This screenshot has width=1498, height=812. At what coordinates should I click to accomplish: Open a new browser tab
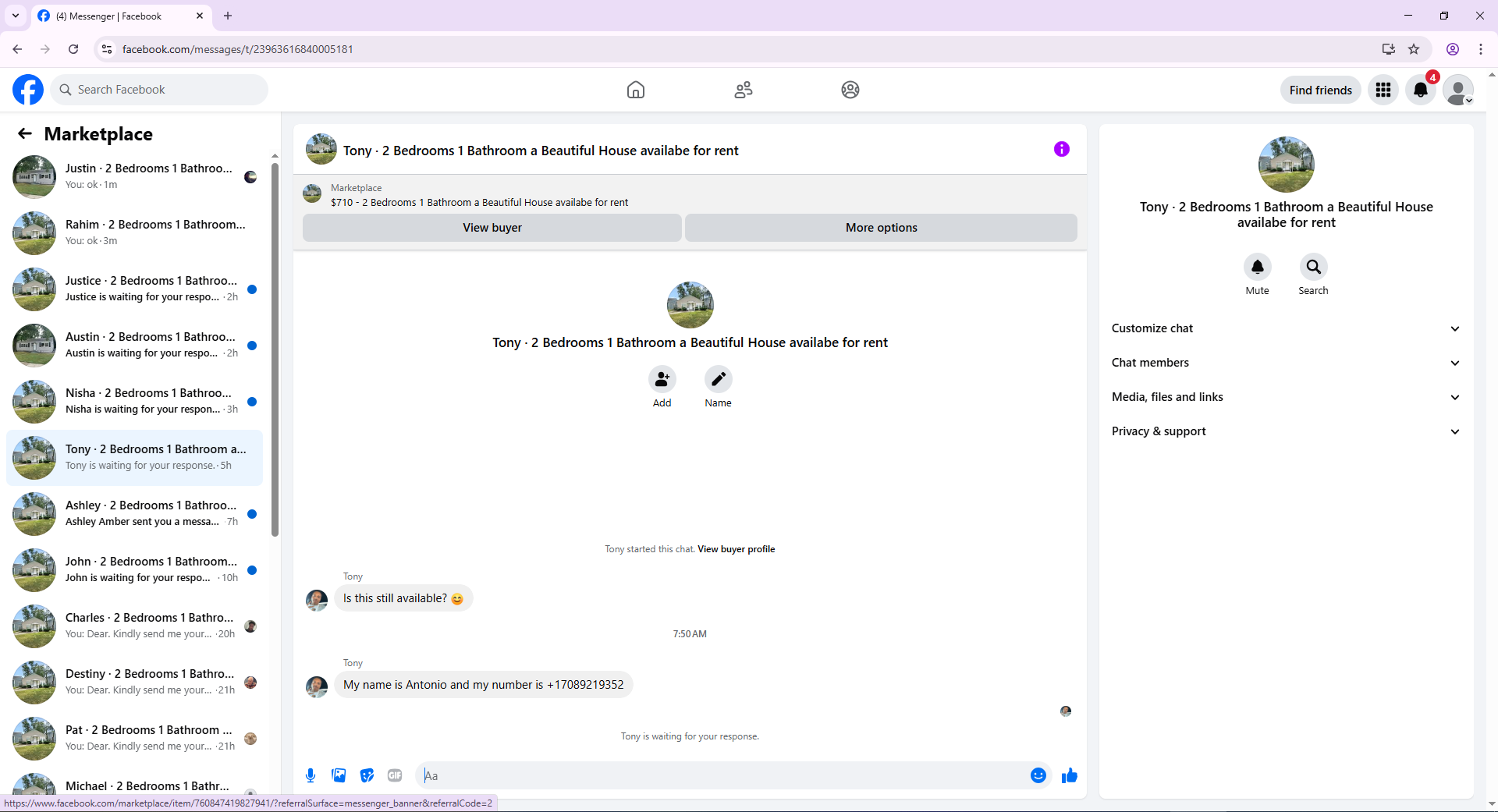[x=228, y=16]
